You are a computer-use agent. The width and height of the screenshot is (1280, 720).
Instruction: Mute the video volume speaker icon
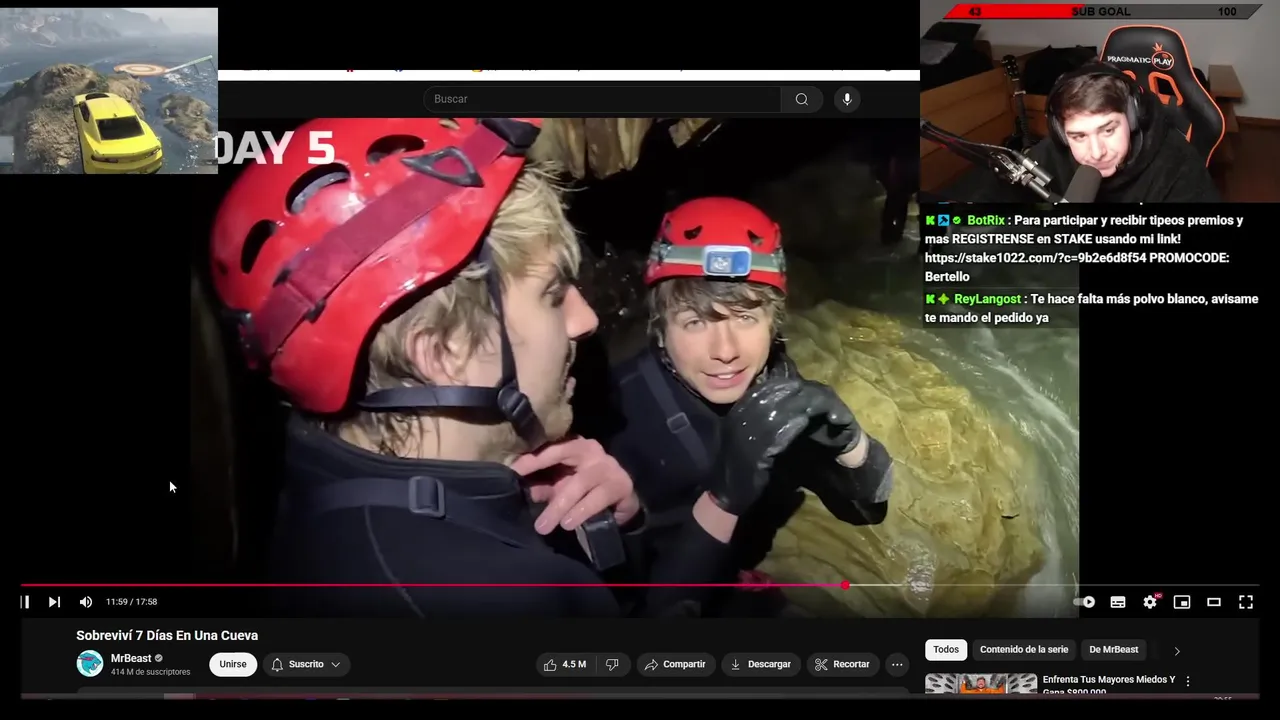pos(86,602)
